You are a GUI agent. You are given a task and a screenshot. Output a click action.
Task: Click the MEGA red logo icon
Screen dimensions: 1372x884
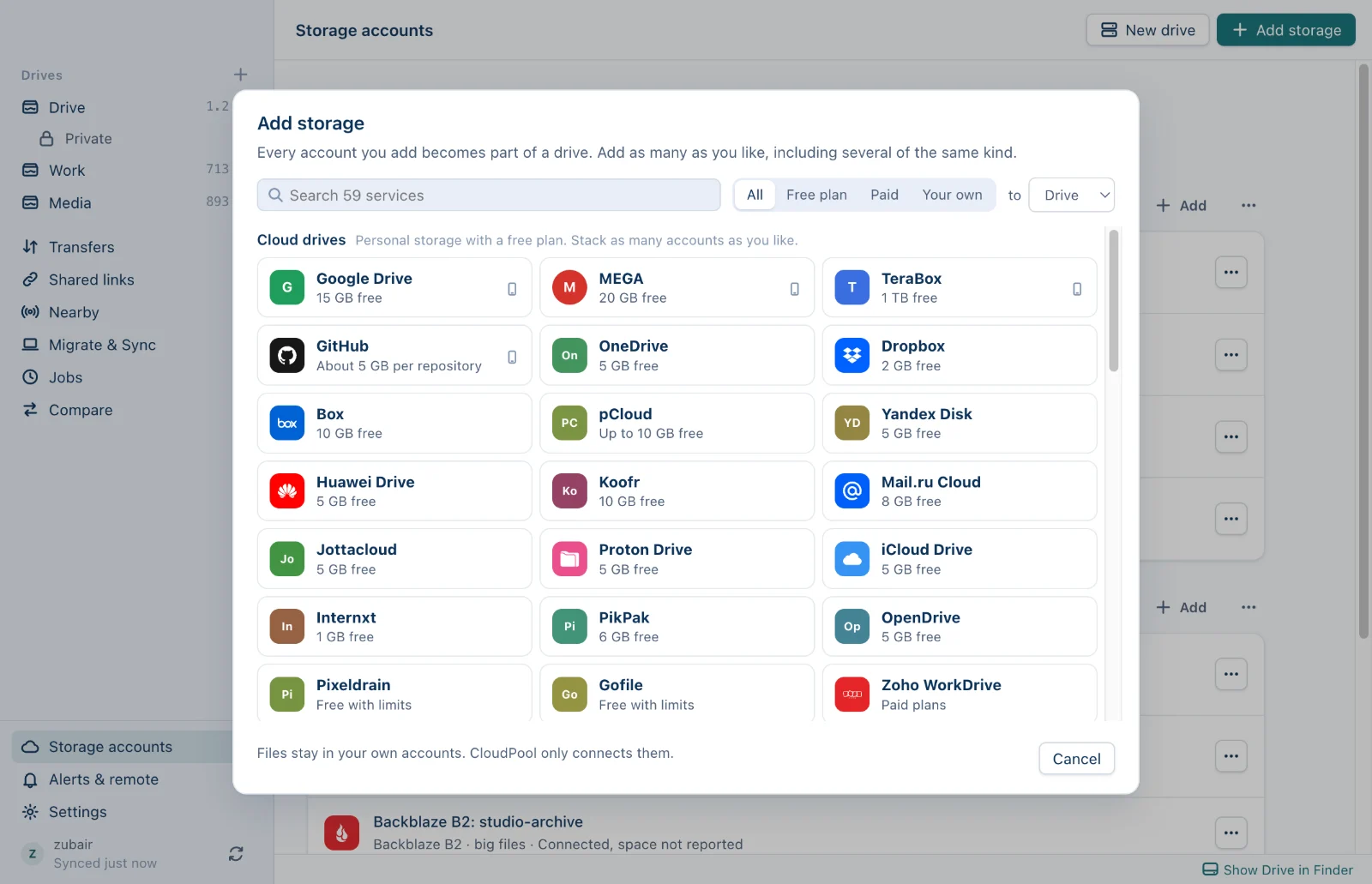pyautogui.click(x=569, y=287)
